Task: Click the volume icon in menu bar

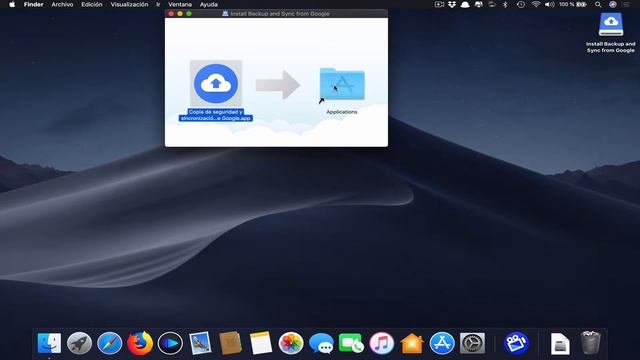Action: [550, 4]
